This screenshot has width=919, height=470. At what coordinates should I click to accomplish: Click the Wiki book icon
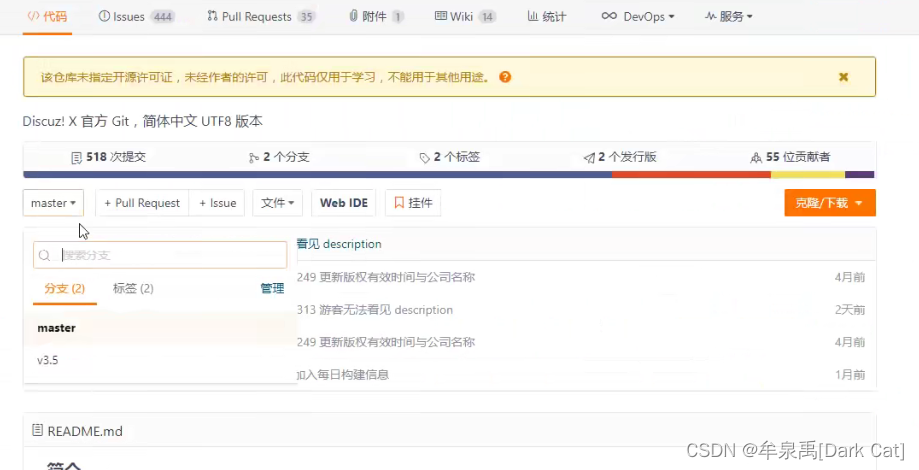441,16
